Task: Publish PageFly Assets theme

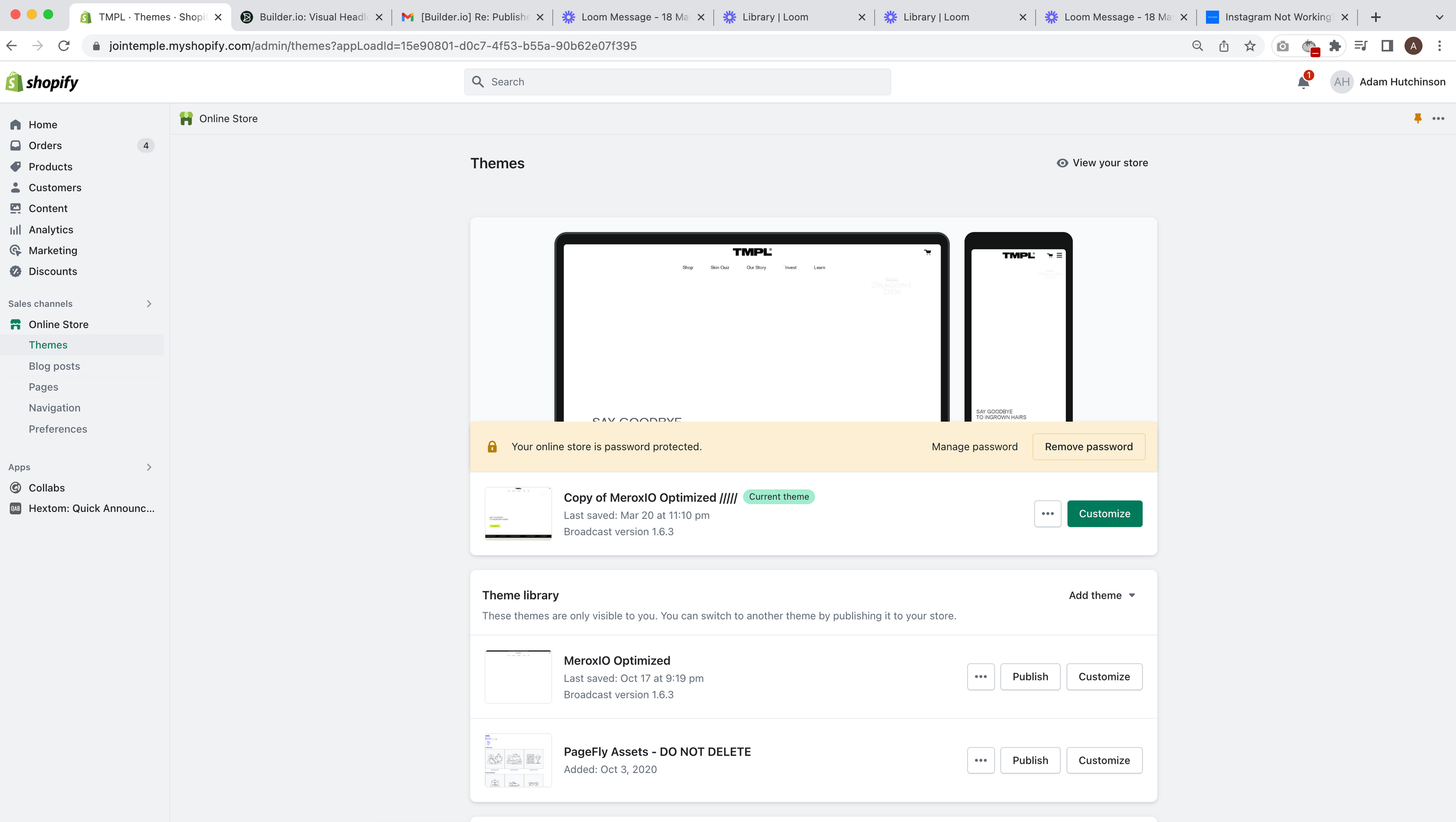Action: pyautogui.click(x=1030, y=760)
